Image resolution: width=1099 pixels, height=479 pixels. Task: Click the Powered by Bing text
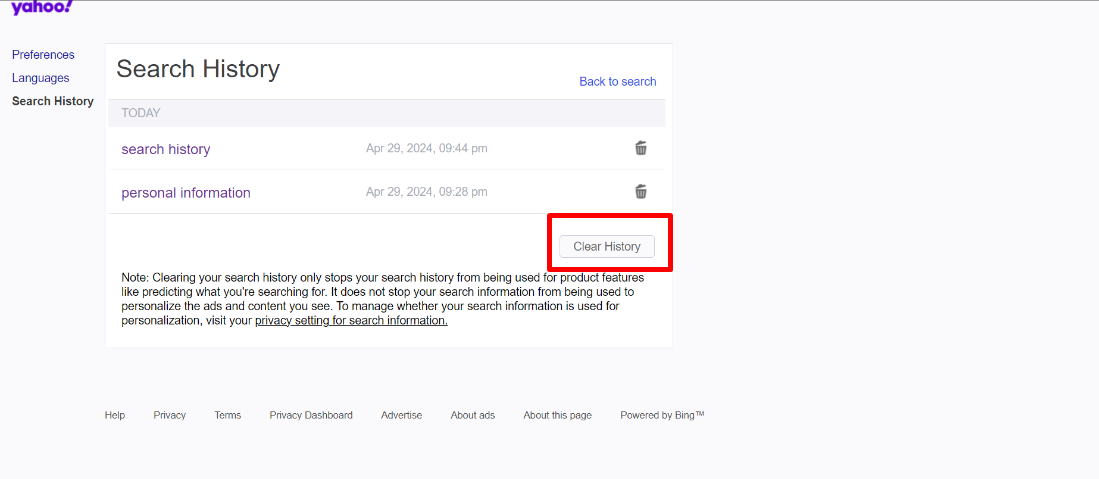pyautogui.click(x=662, y=415)
